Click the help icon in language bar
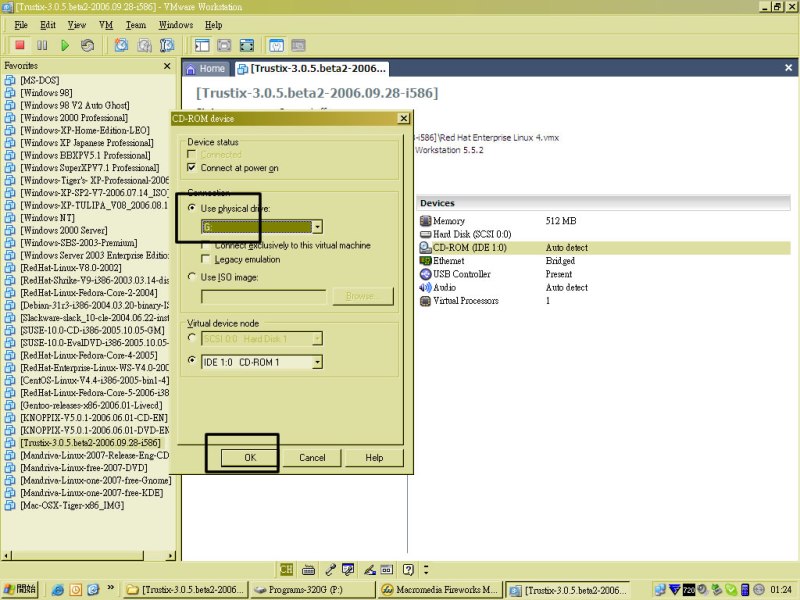 tap(408, 569)
